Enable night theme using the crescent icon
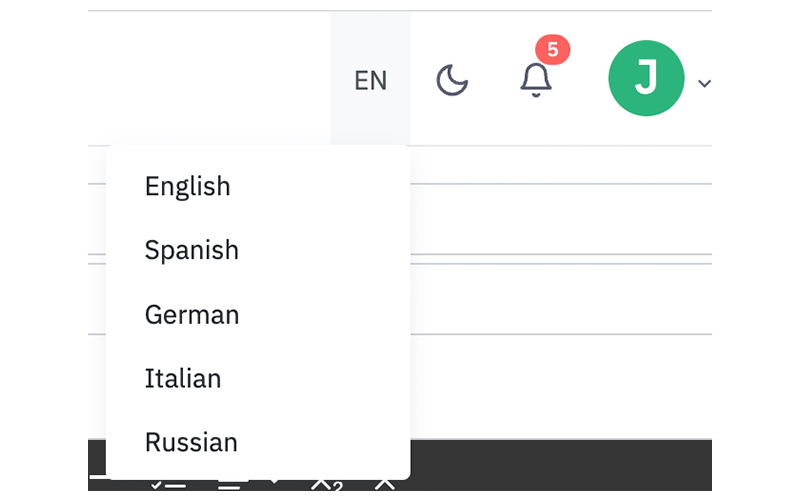Screen dimensions: 800x500 (452, 80)
